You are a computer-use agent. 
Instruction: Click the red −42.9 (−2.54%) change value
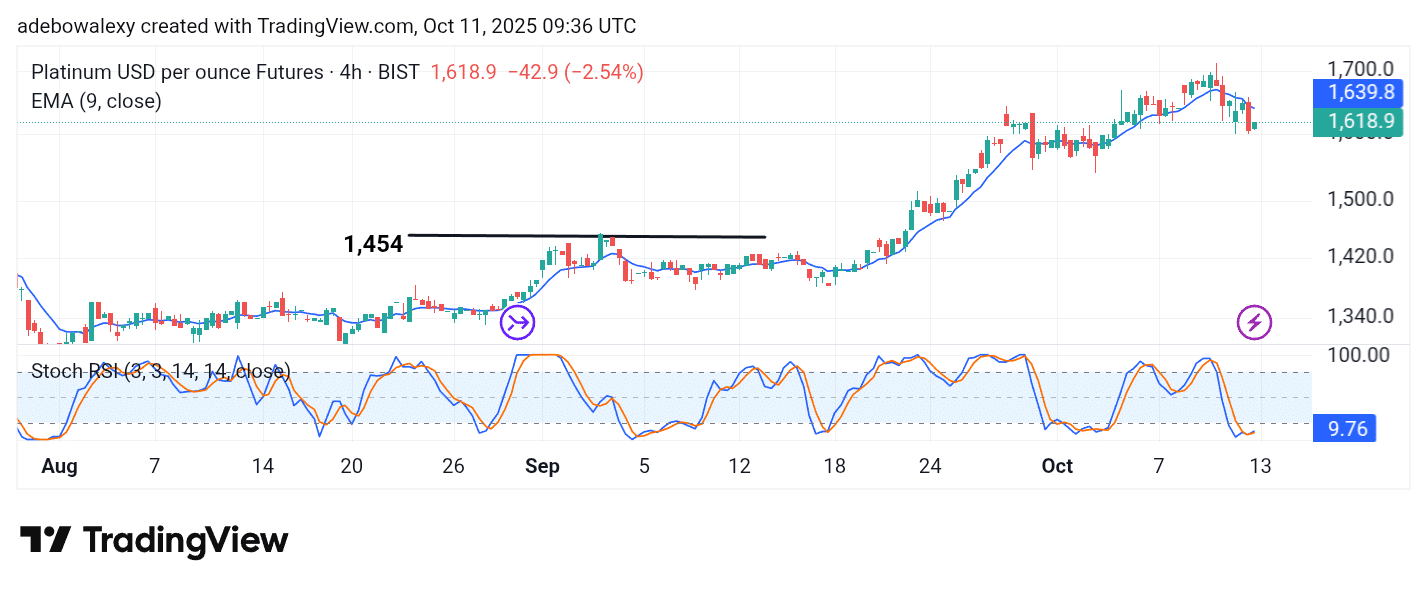pyautogui.click(x=574, y=72)
